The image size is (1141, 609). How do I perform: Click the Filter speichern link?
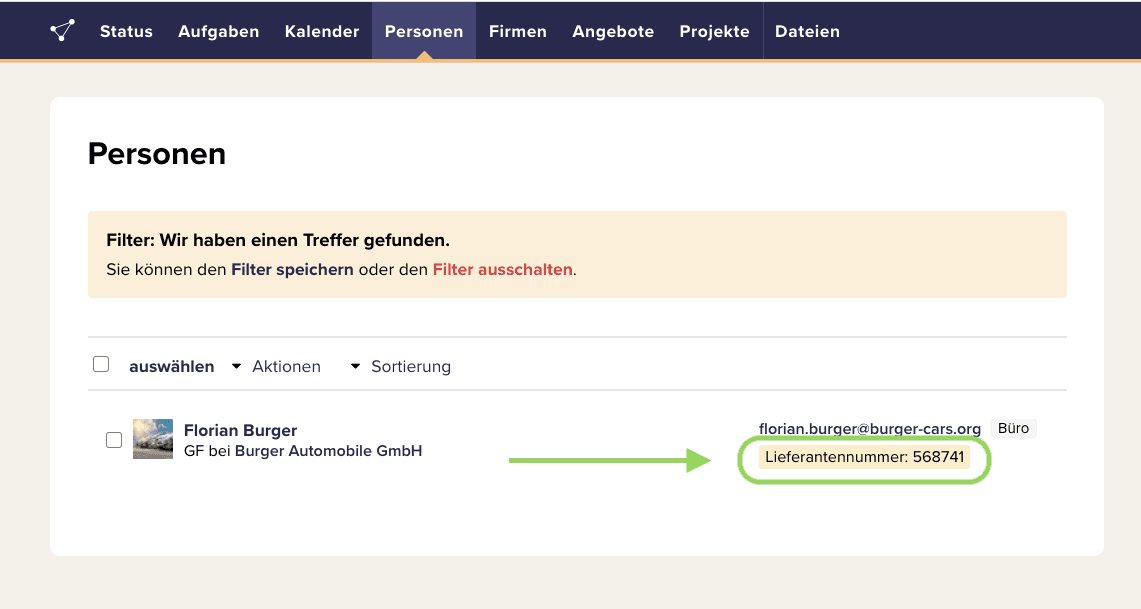tap(292, 269)
